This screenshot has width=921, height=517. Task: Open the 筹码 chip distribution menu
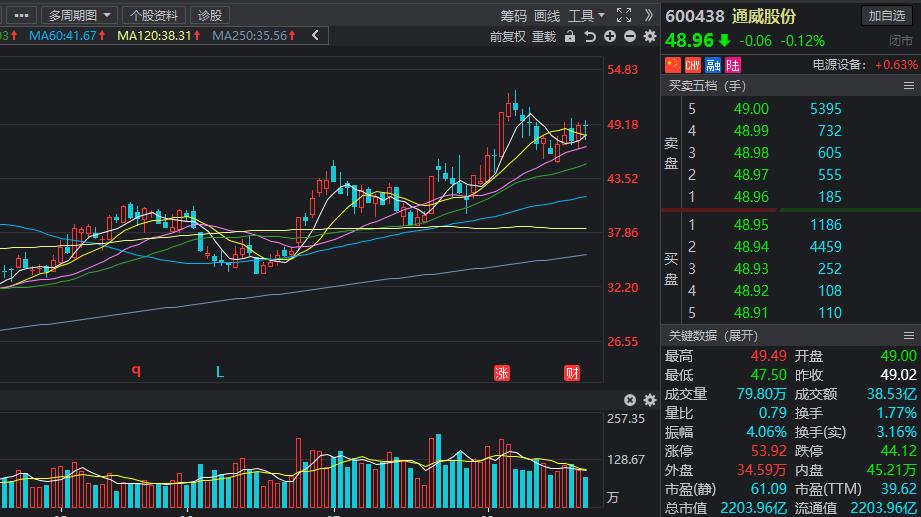click(x=513, y=15)
